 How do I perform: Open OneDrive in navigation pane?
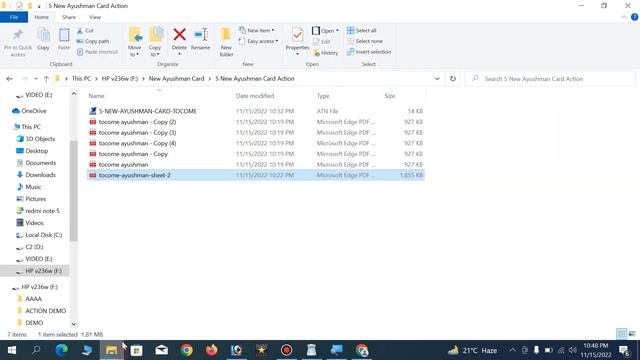[x=29, y=111]
